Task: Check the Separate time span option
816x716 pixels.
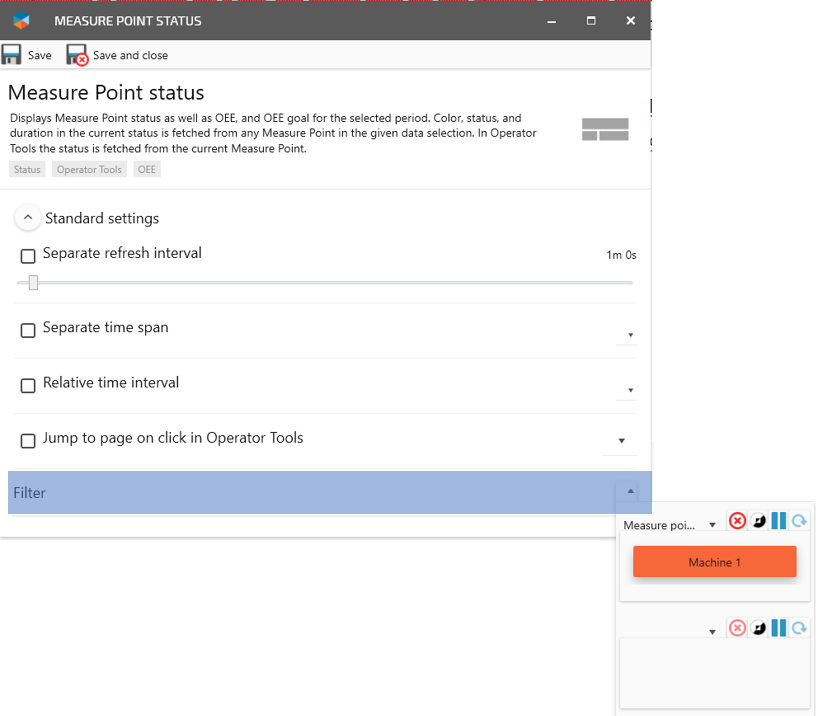Action: click(x=28, y=330)
